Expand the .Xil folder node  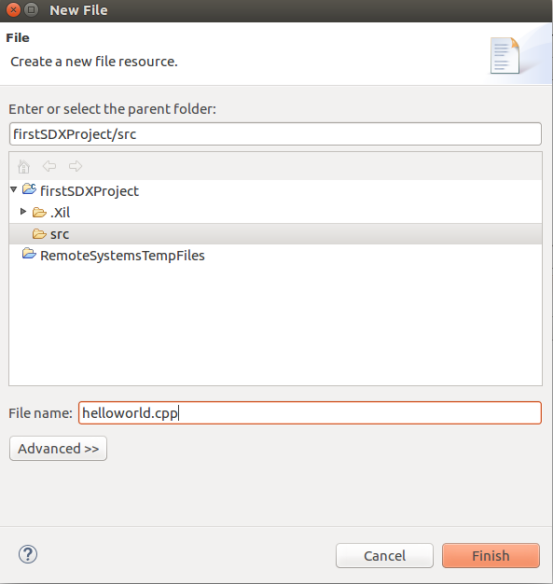pyautogui.click(x=23, y=212)
